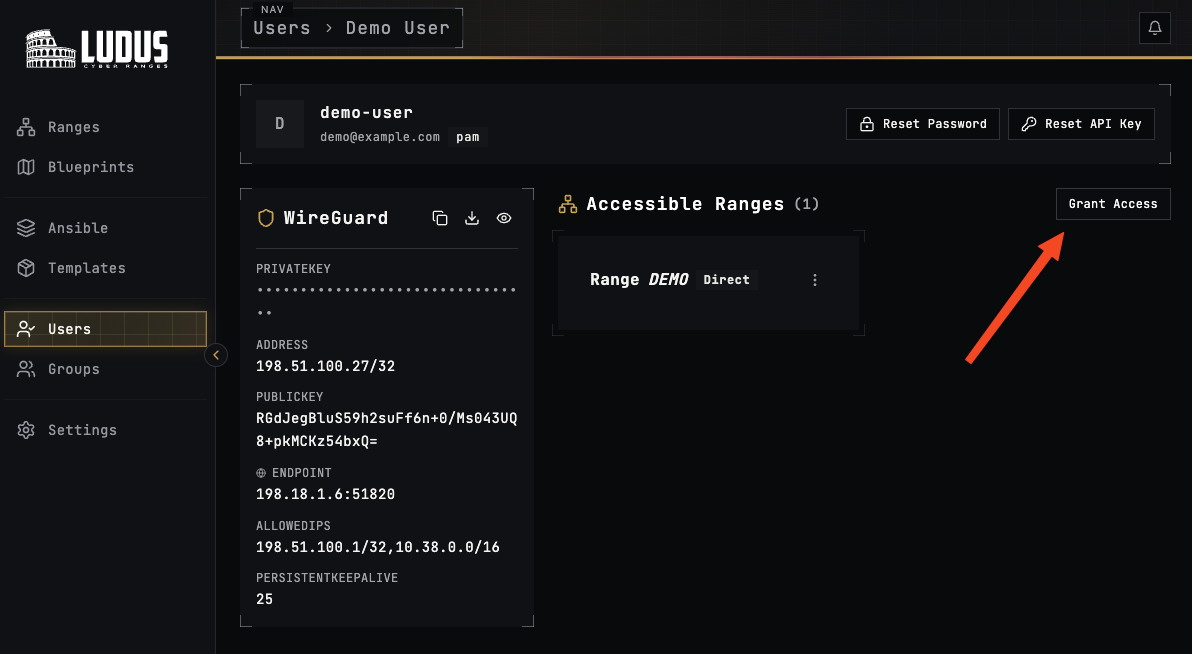Open the kebab menu on Range DEMO
Screen dimensions: 1192x654
[815, 280]
